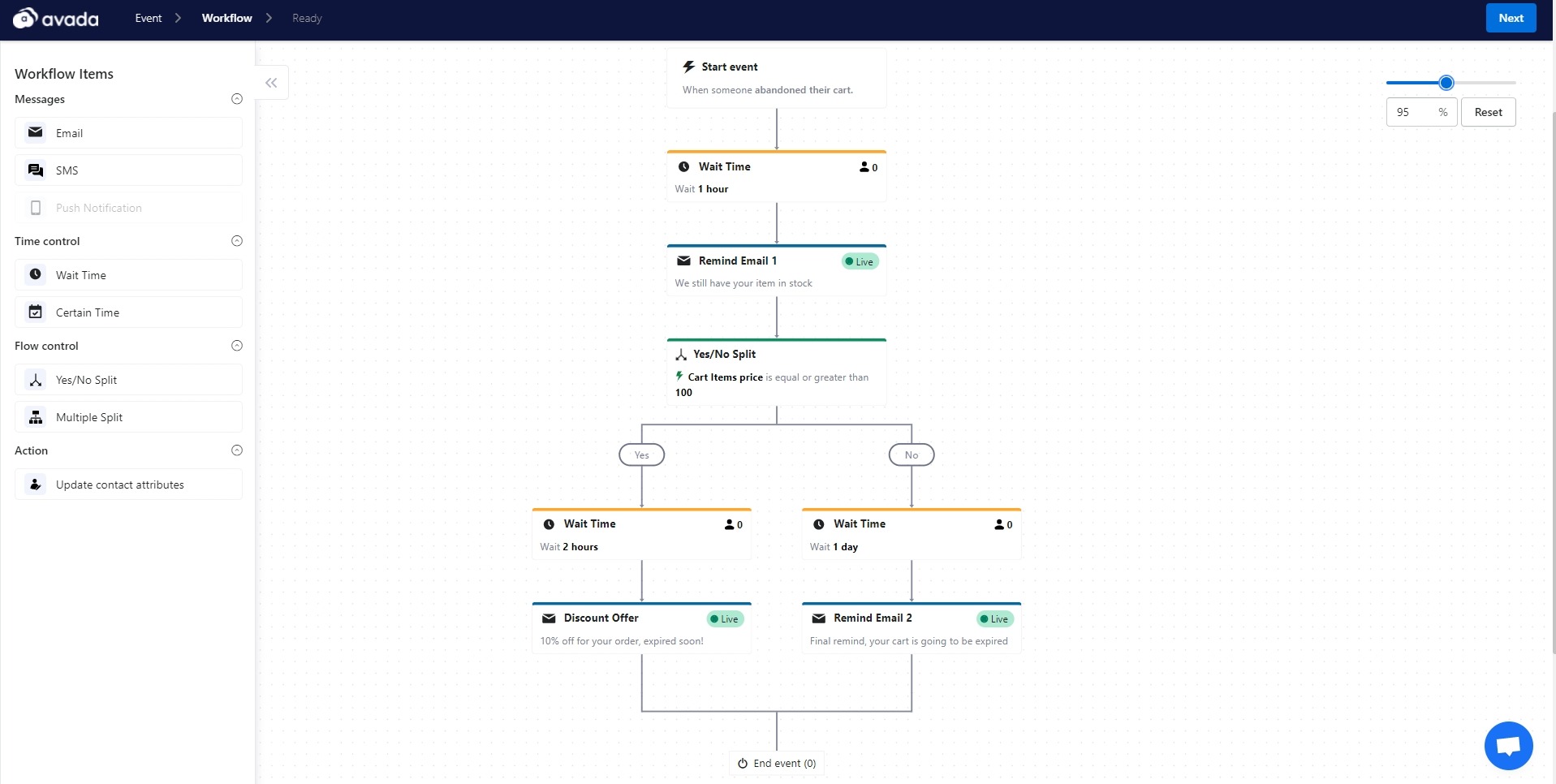Screen dimensions: 1556x784
Task: Open the live chat support bubble
Action: pyautogui.click(x=1508, y=745)
